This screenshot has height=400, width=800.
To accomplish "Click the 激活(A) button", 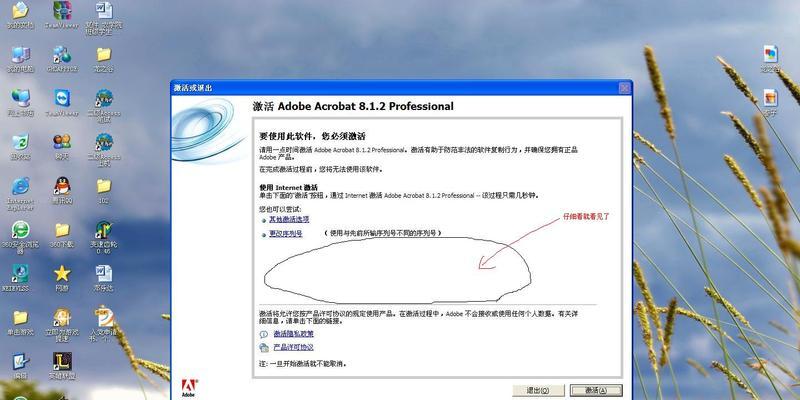I will point(596,390).
